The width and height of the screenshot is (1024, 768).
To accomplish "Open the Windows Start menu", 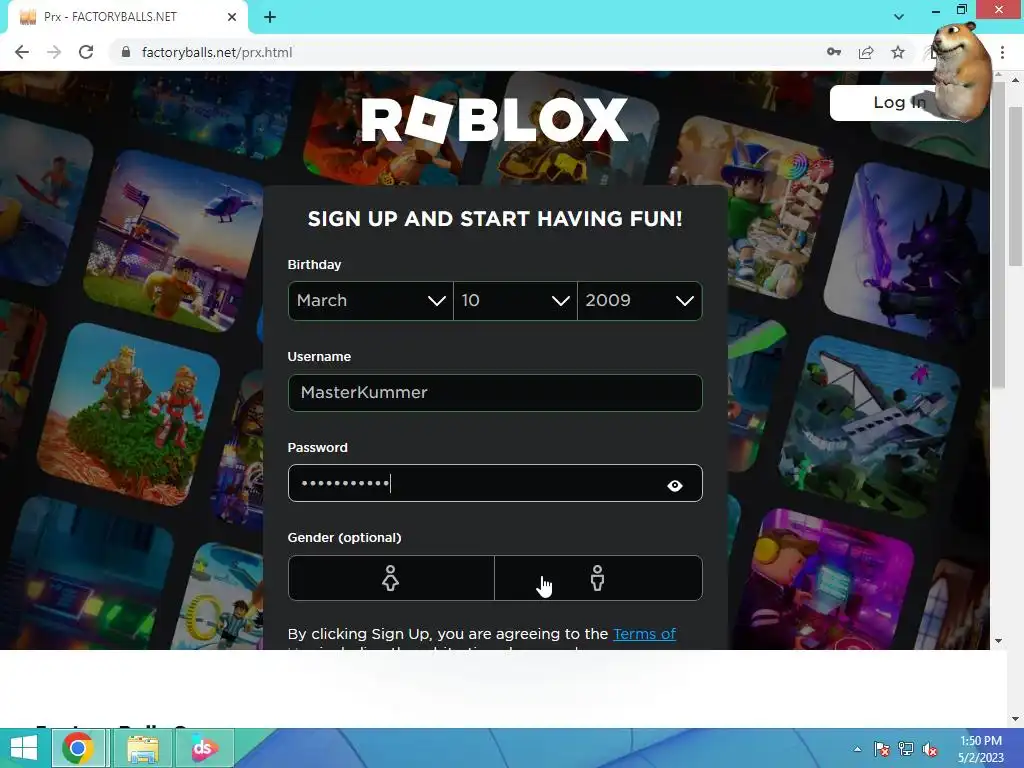I will [x=24, y=748].
